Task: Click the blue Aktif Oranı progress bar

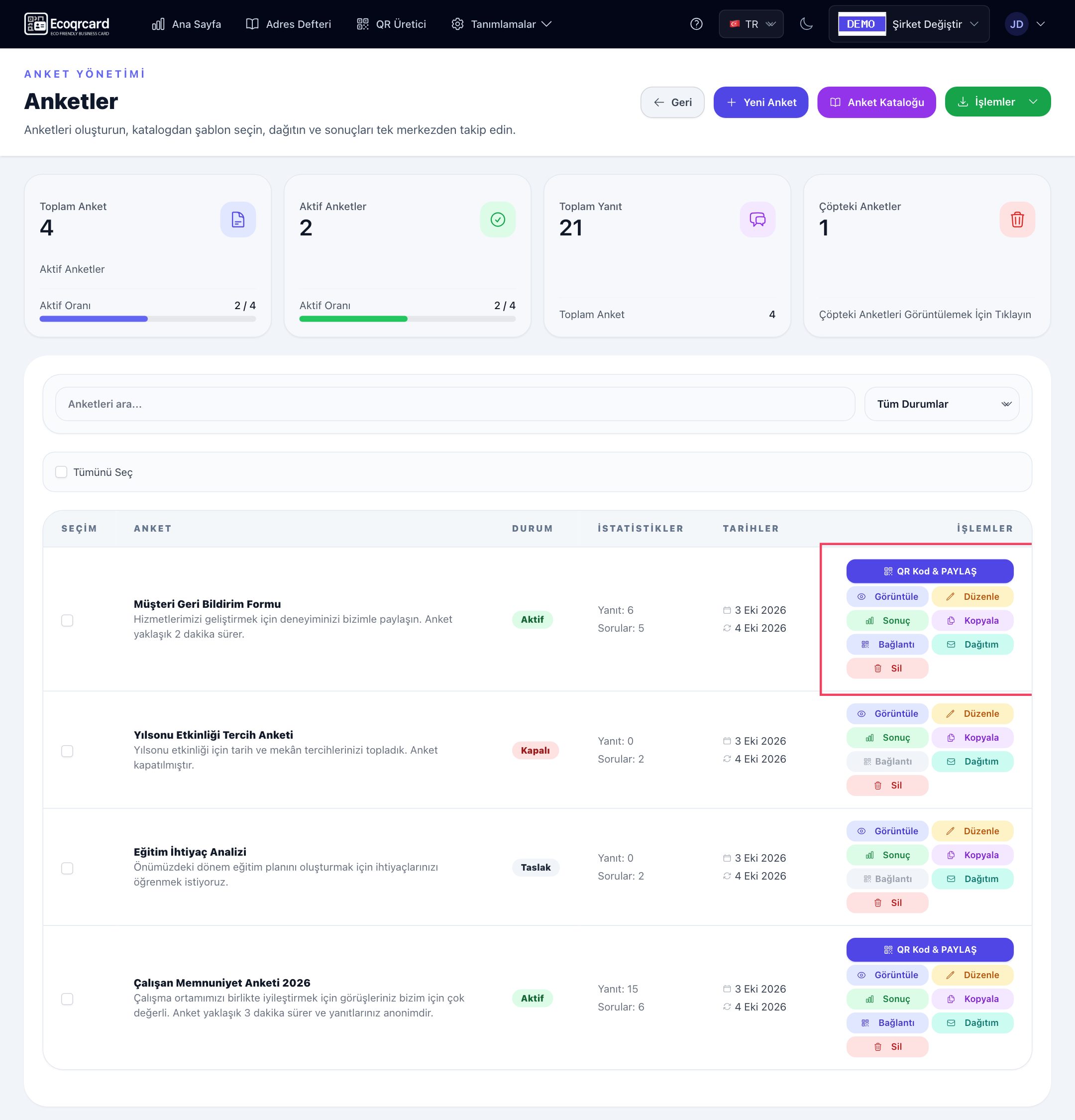Action: click(x=147, y=319)
